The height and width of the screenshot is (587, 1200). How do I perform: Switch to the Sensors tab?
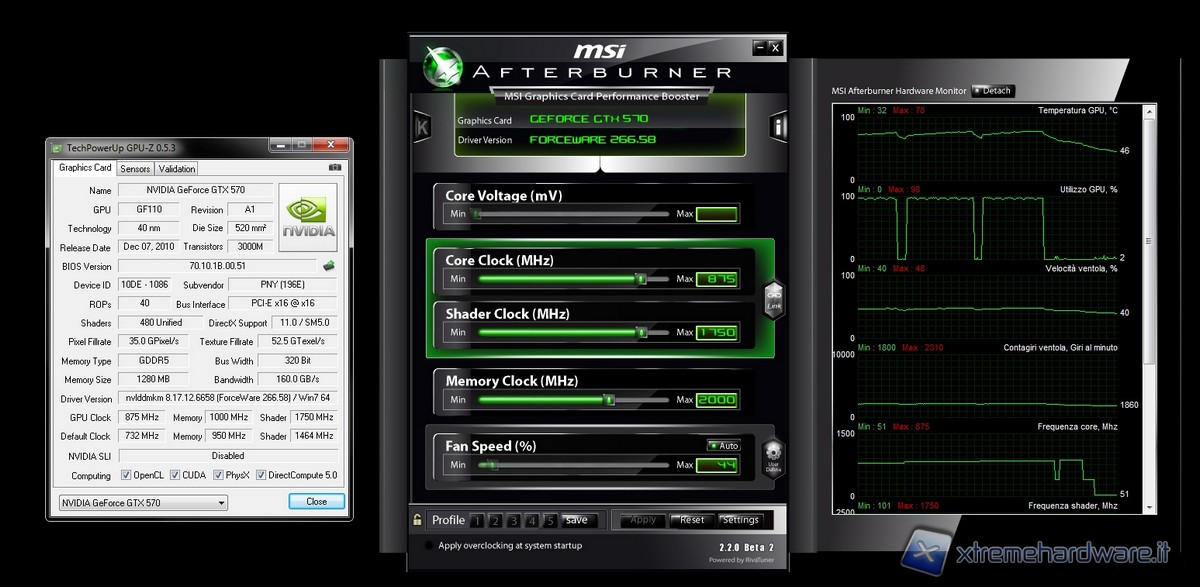(135, 169)
